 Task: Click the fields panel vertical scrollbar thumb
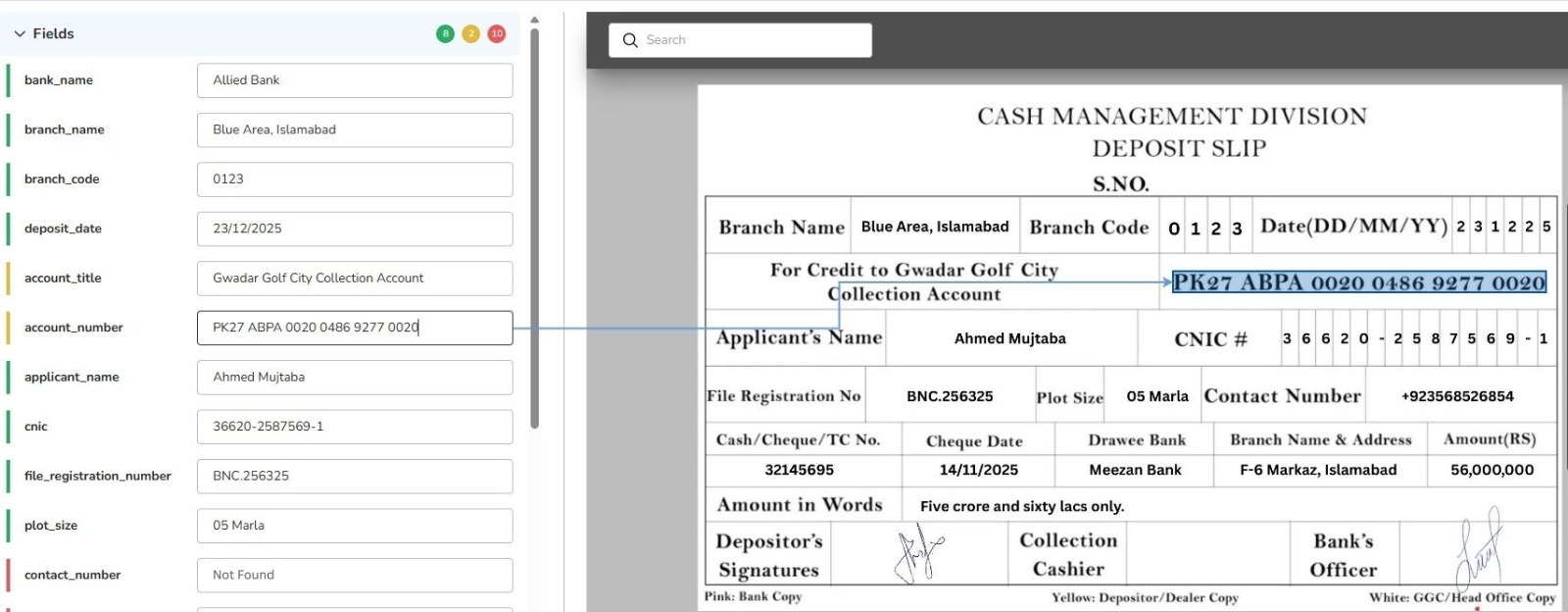[534, 226]
